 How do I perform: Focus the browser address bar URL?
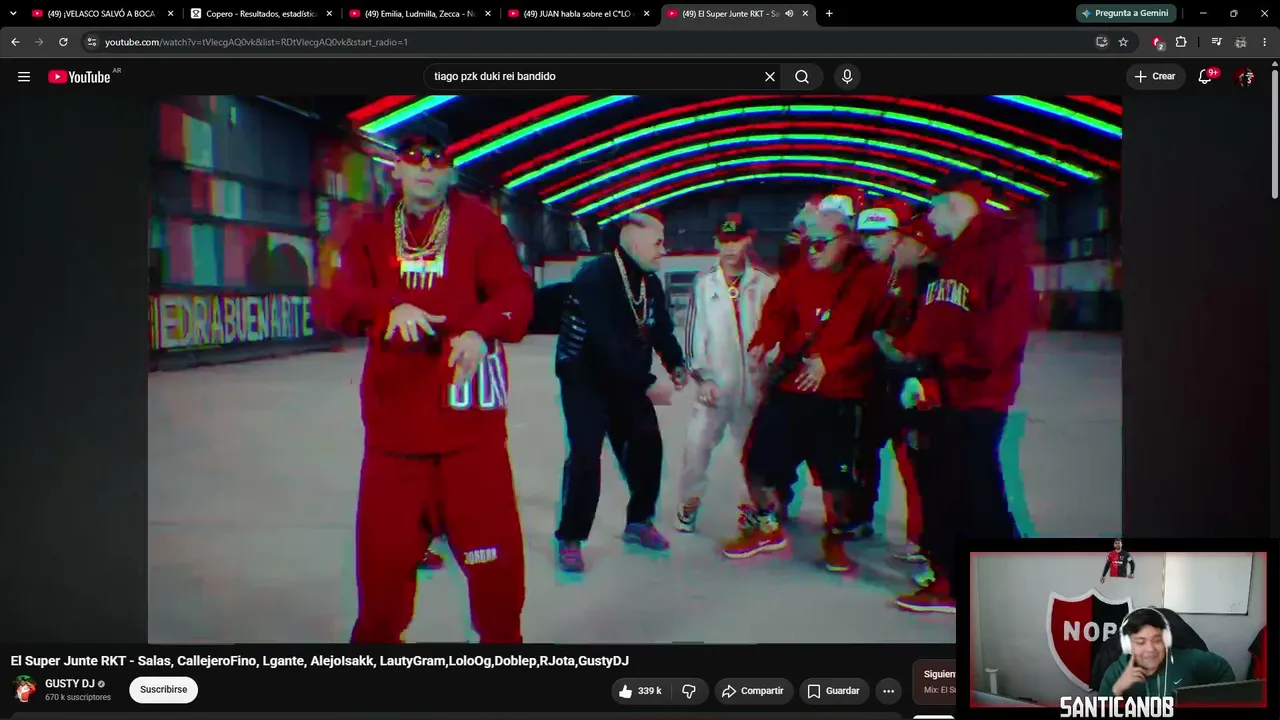tap(256, 42)
